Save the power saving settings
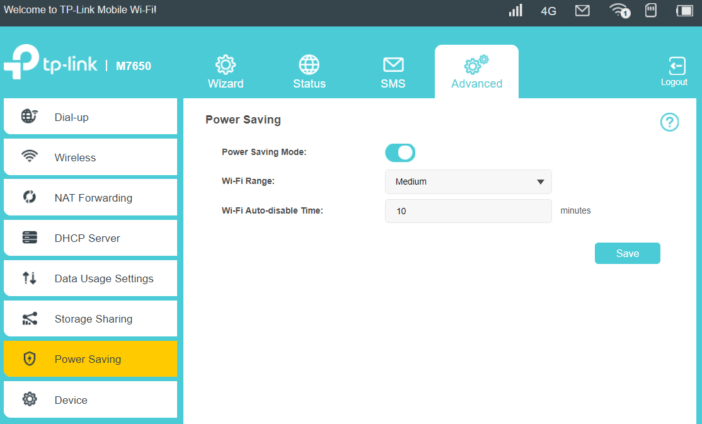Viewport: 702px width, 424px height. click(x=627, y=253)
